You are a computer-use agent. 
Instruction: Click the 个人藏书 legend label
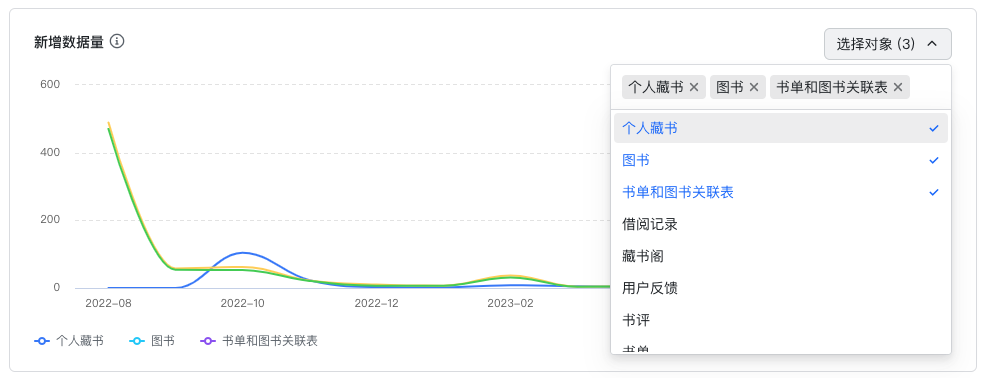pyautogui.click(x=80, y=341)
